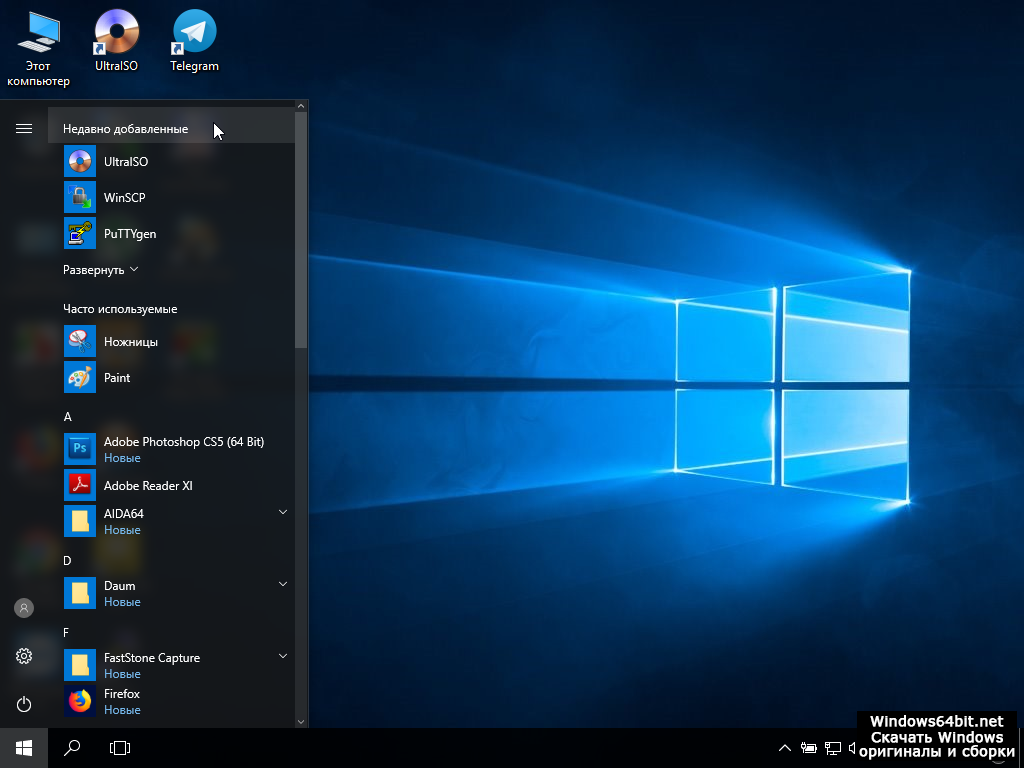Open PuTTYgen in recently added apps
The width and height of the screenshot is (1024, 768).
(x=129, y=234)
